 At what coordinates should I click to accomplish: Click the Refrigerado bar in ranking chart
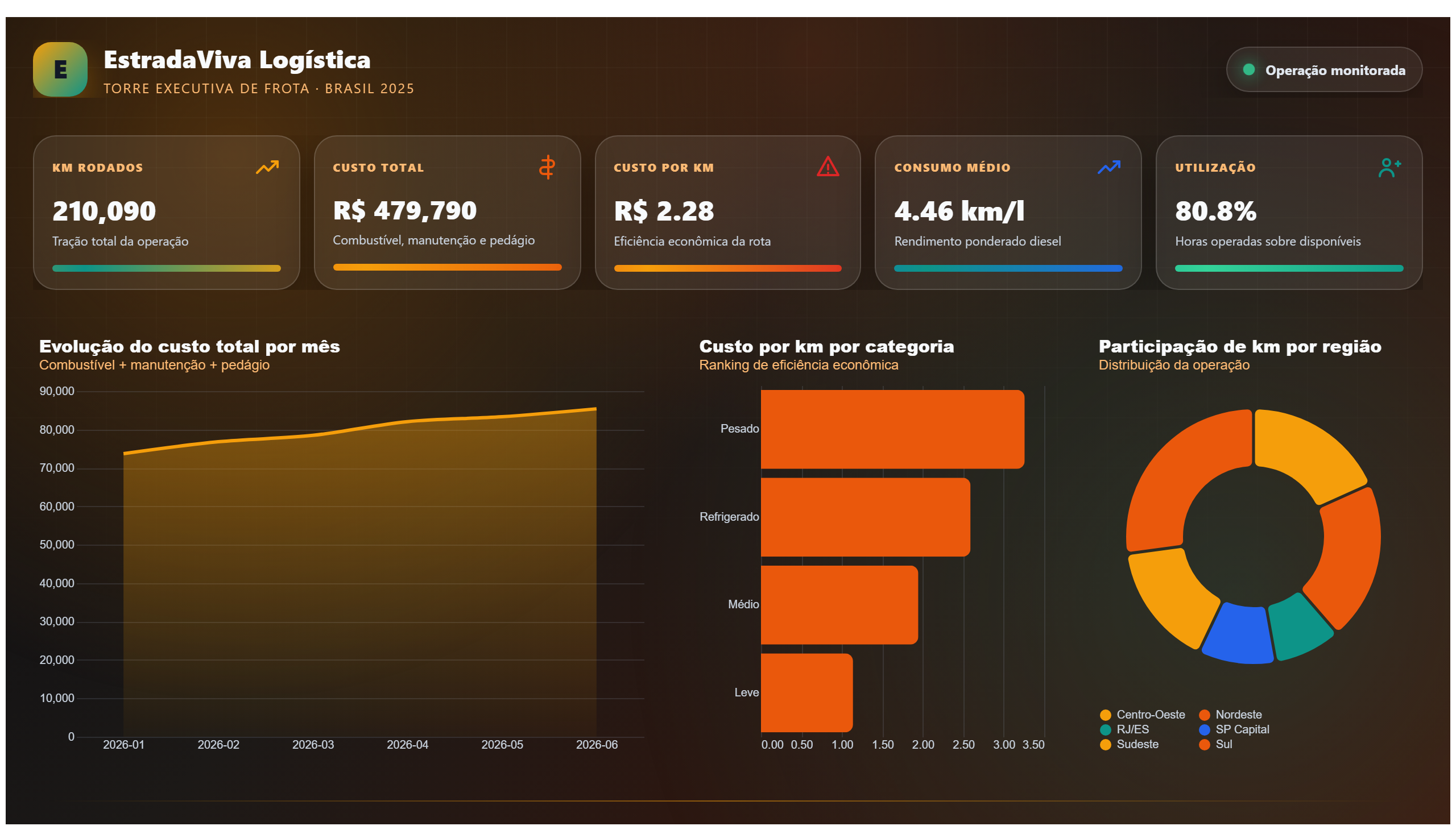[865, 517]
